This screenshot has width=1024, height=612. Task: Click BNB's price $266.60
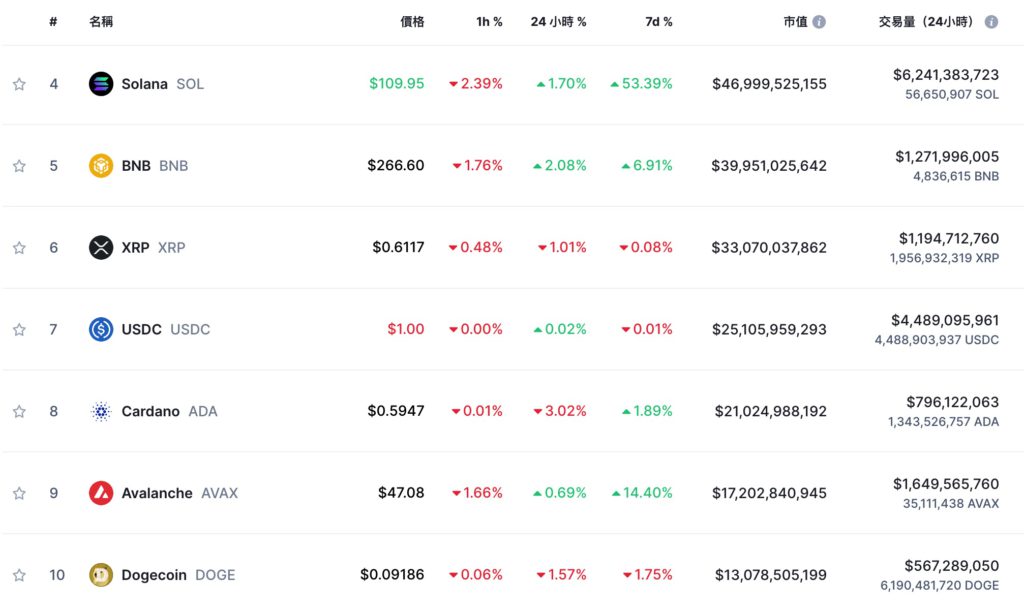[396, 165]
